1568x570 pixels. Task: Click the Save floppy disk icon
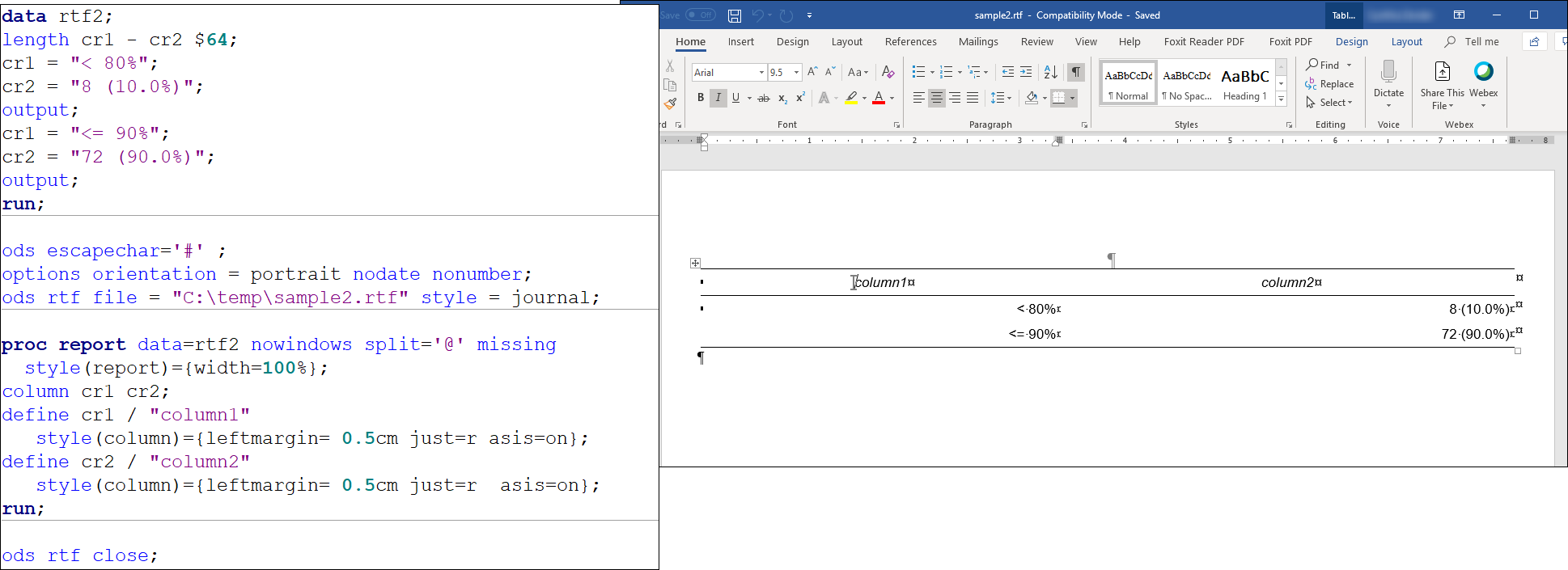(x=735, y=15)
